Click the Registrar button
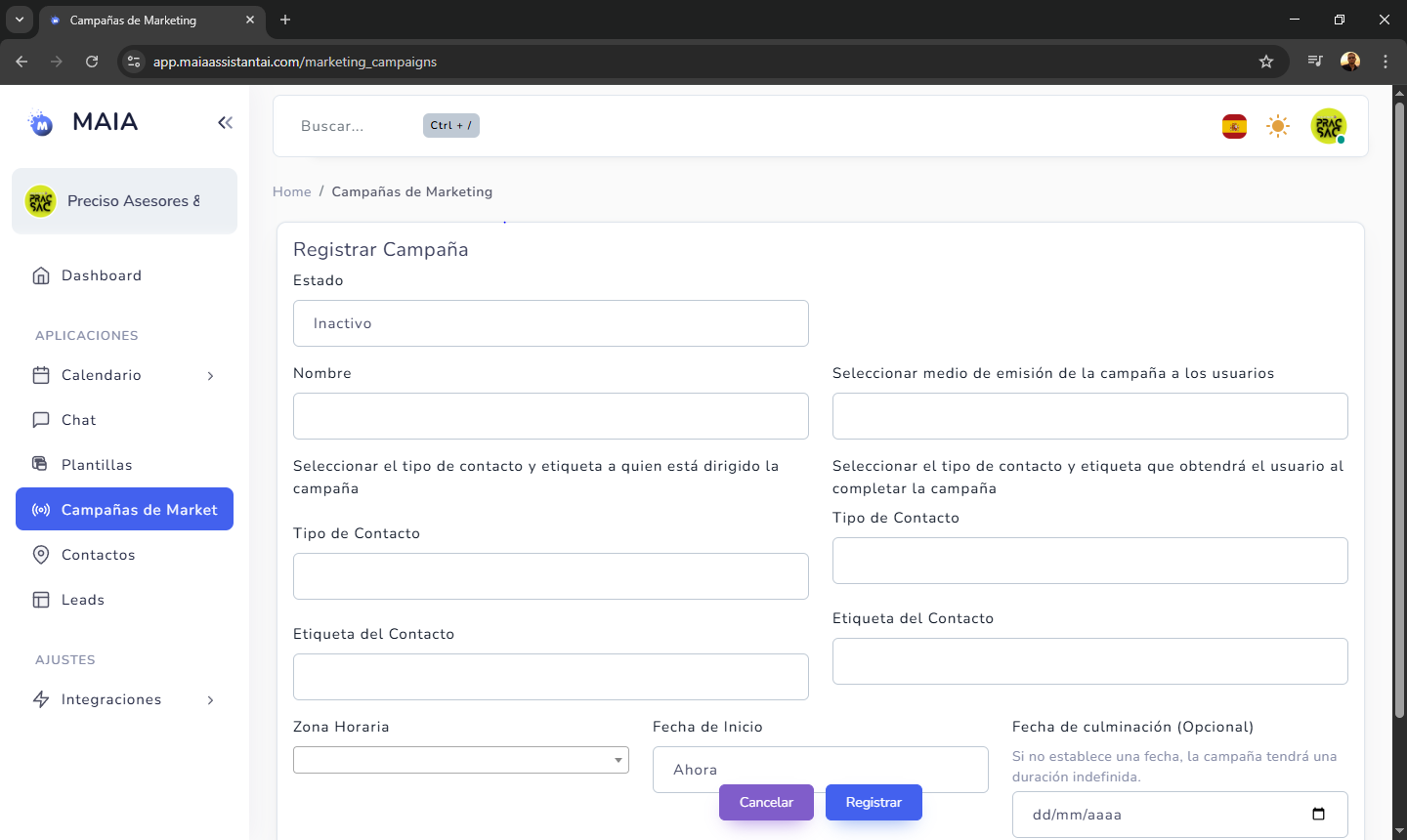The width and height of the screenshot is (1407, 840). tap(874, 802)
